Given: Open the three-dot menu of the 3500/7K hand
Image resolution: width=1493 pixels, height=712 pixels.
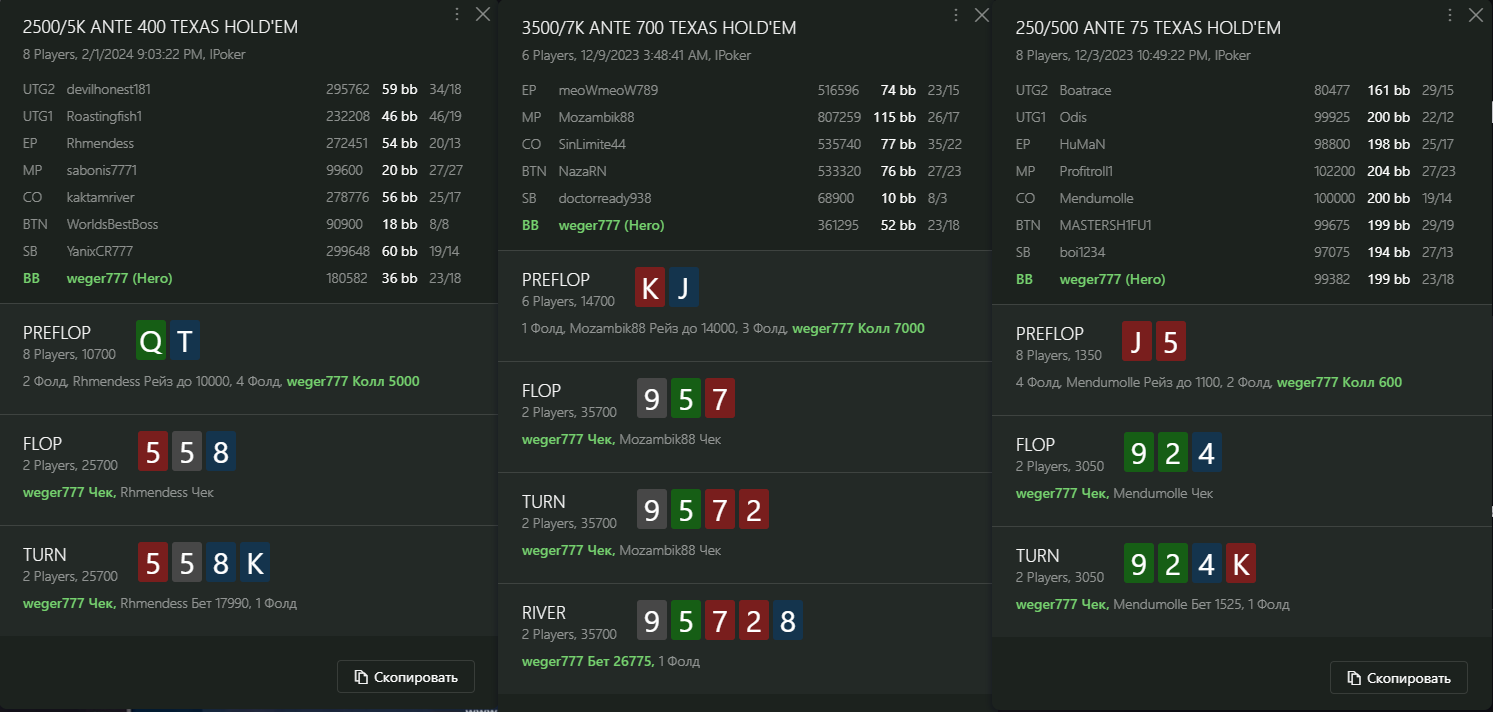Looking at the screenshot, I should click(956, 15).
